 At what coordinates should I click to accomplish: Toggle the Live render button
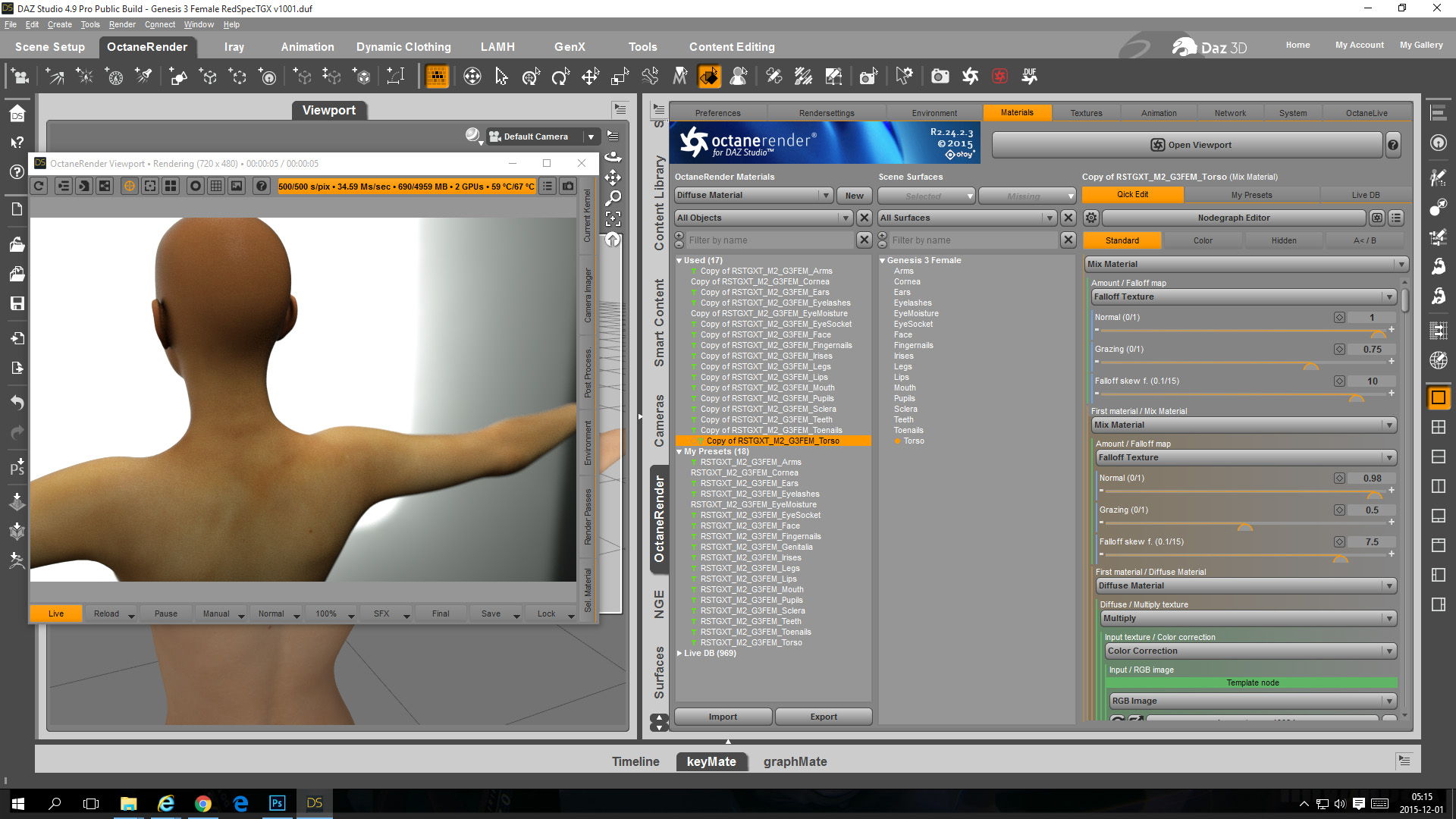(x=56, y=613)
